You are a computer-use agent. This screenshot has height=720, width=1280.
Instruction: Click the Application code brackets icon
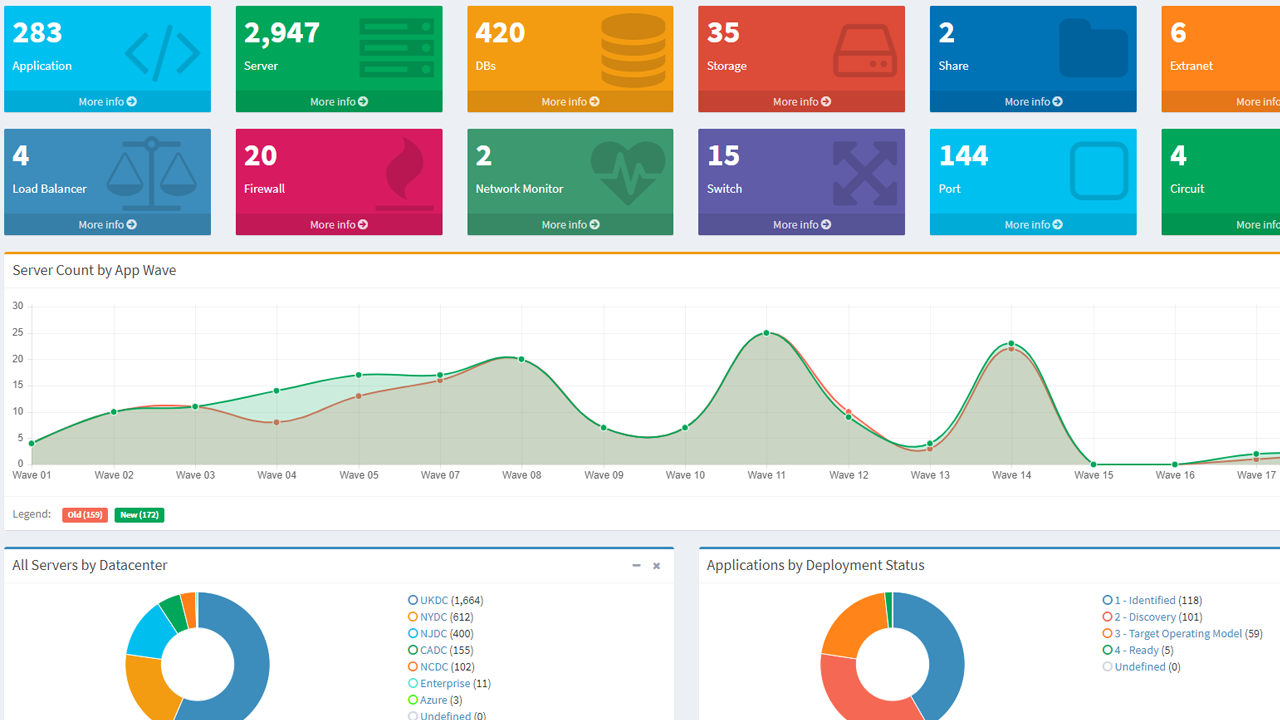click(x=163, y=54)
